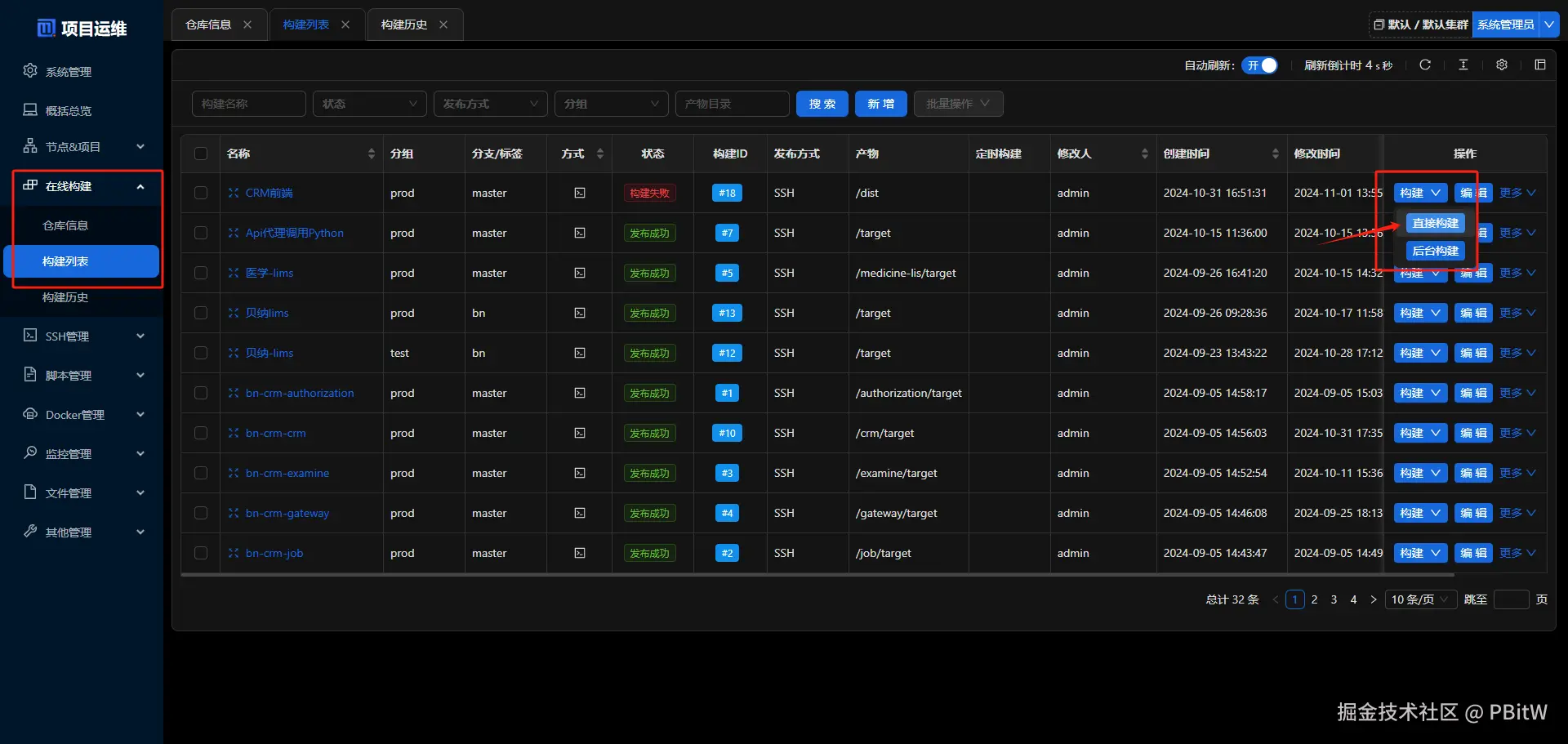Click the 项目运维 logo icon
This screenshot has width=1568, height=744.
click(47, 29)
